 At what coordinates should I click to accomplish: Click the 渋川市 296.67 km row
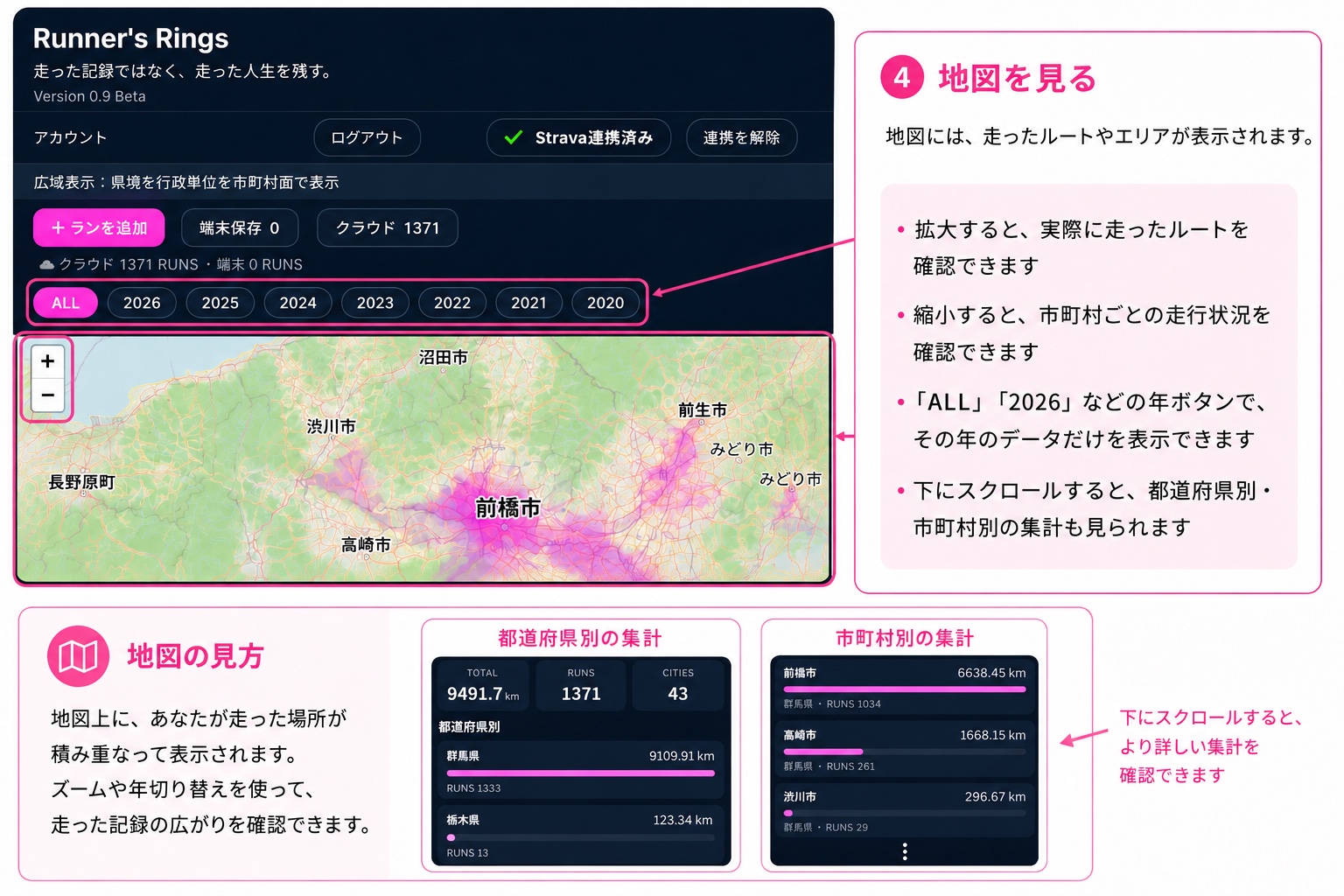(905, 812)
